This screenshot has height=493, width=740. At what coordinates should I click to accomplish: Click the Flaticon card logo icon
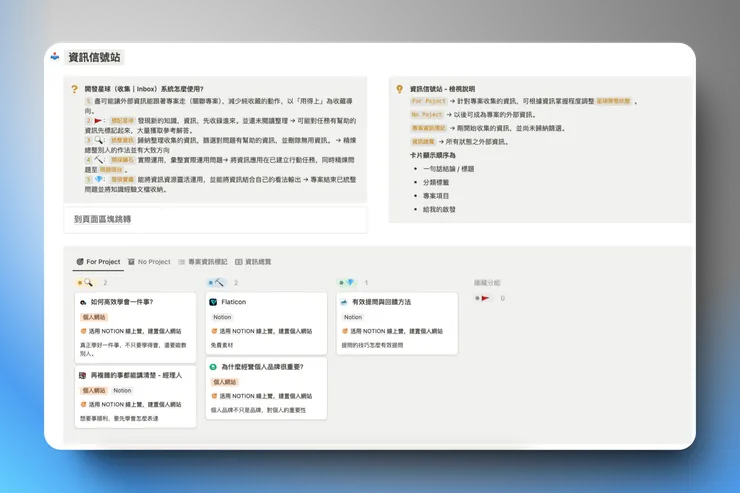(x=213, y=302)
